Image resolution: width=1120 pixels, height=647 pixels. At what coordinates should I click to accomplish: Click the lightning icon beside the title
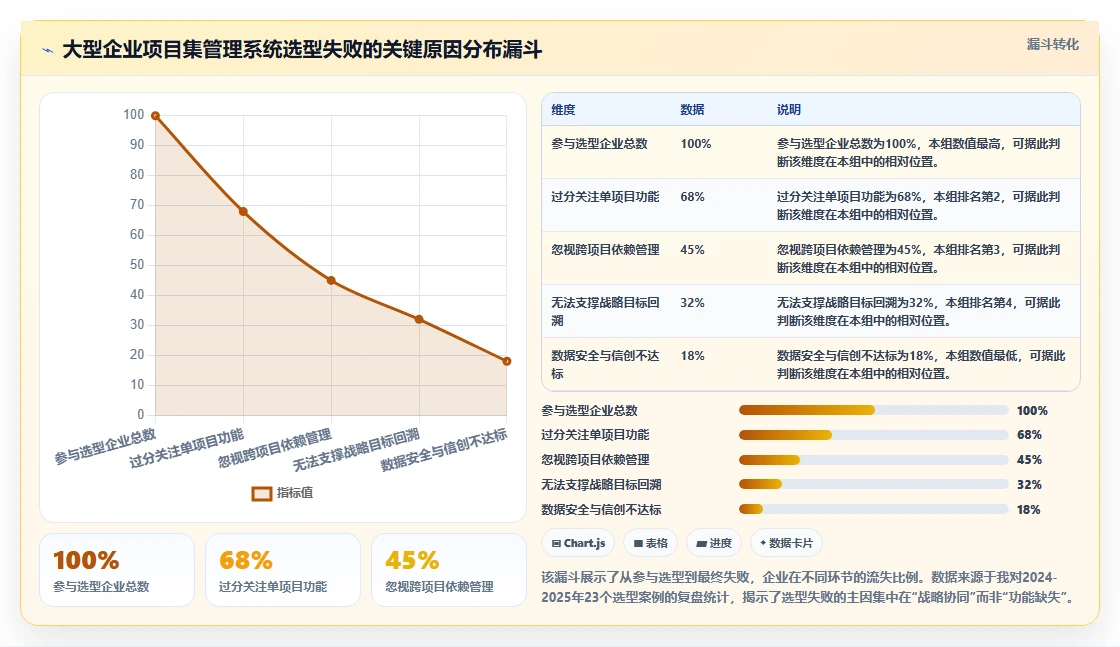pyautogui.click(x=48, y=50)
